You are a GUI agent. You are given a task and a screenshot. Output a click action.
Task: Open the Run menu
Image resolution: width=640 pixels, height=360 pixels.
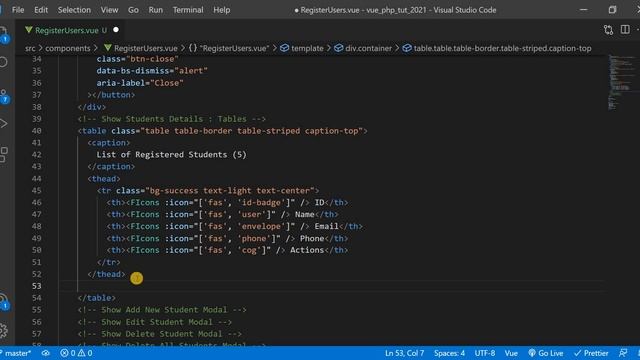(156, 10)
